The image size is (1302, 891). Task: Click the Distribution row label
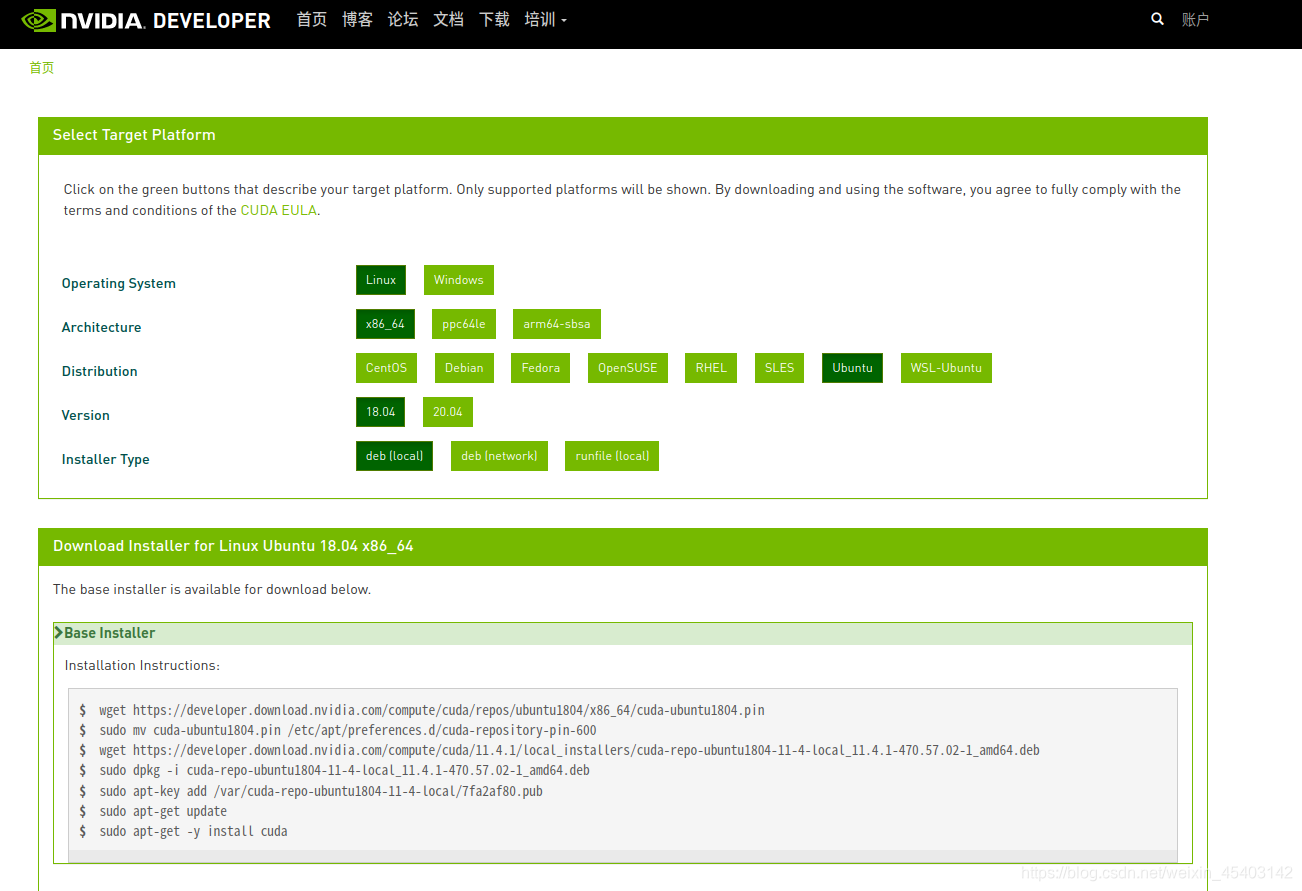coord(100,372)
